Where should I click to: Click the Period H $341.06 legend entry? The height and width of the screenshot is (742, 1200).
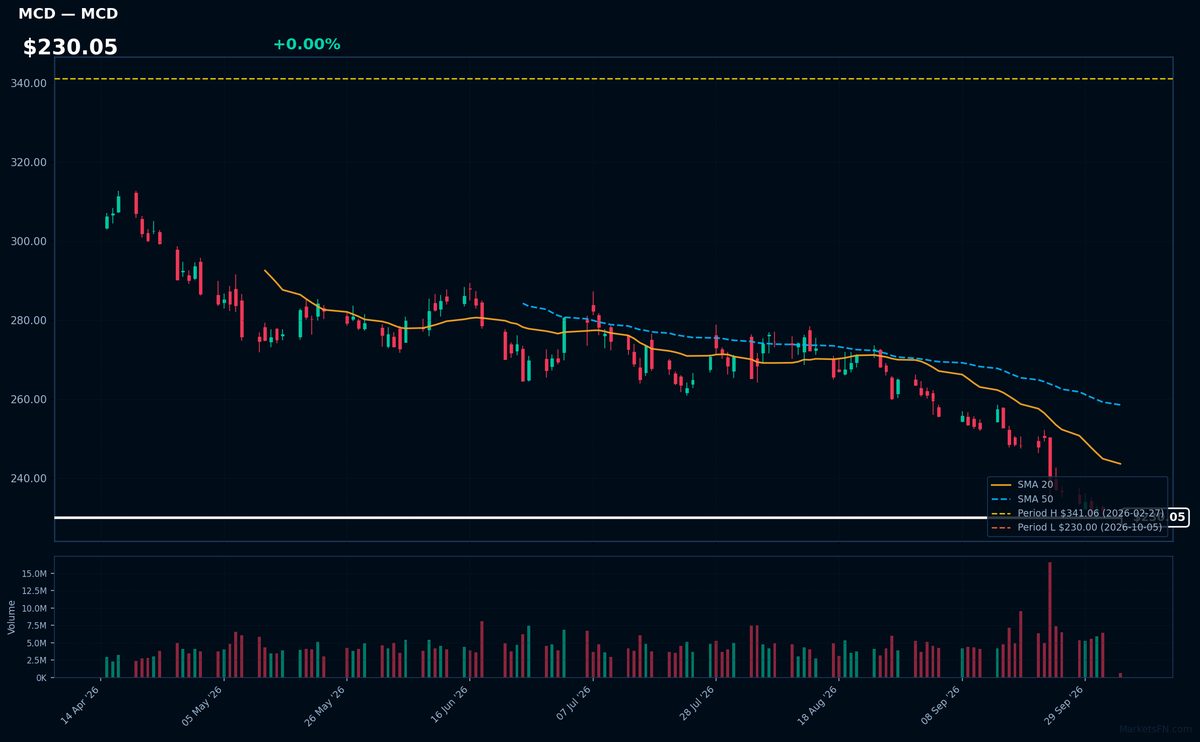(1076, 512)
